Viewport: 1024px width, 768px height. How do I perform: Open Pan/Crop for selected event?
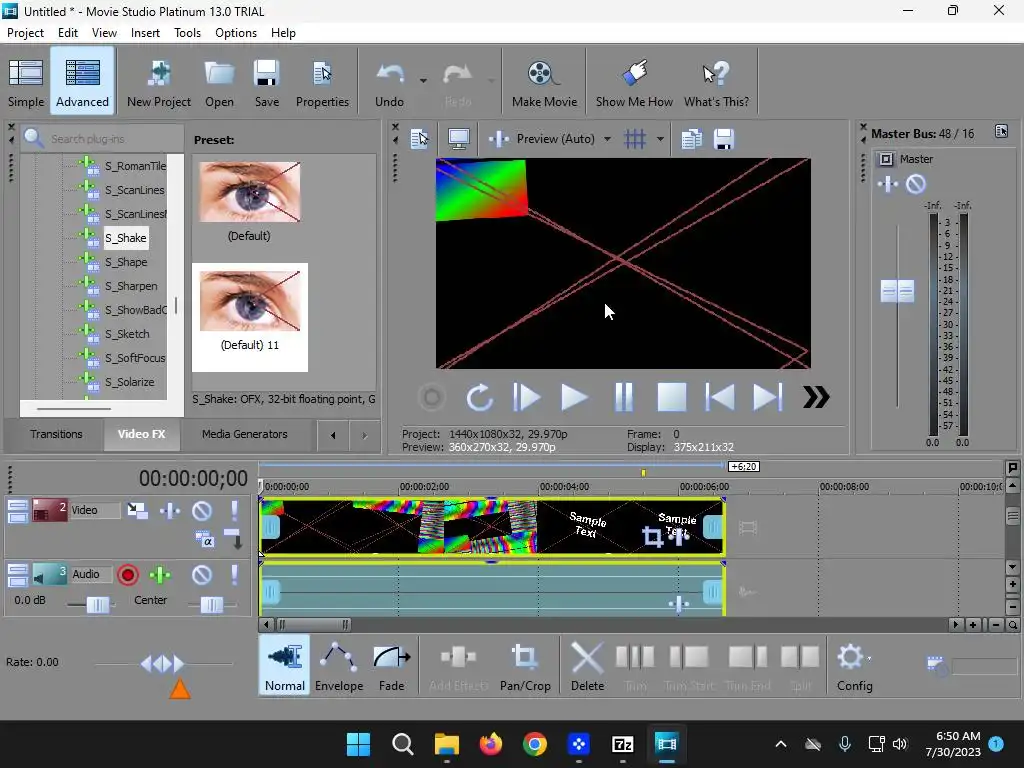click(525, 666)
